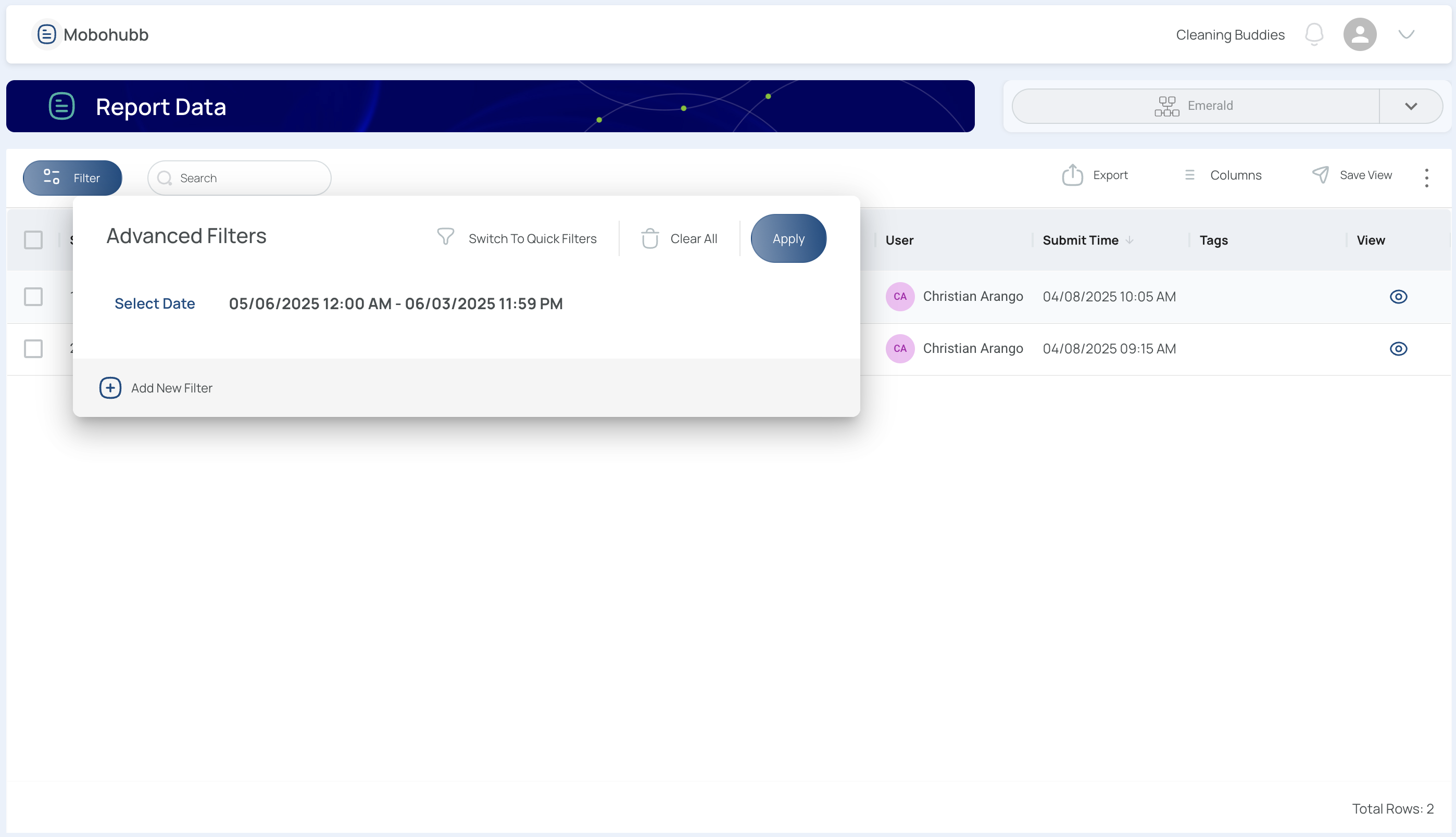The image size is (1456, 837).
Task: Check the second row's checkbox
Action: tap(33, 348)
